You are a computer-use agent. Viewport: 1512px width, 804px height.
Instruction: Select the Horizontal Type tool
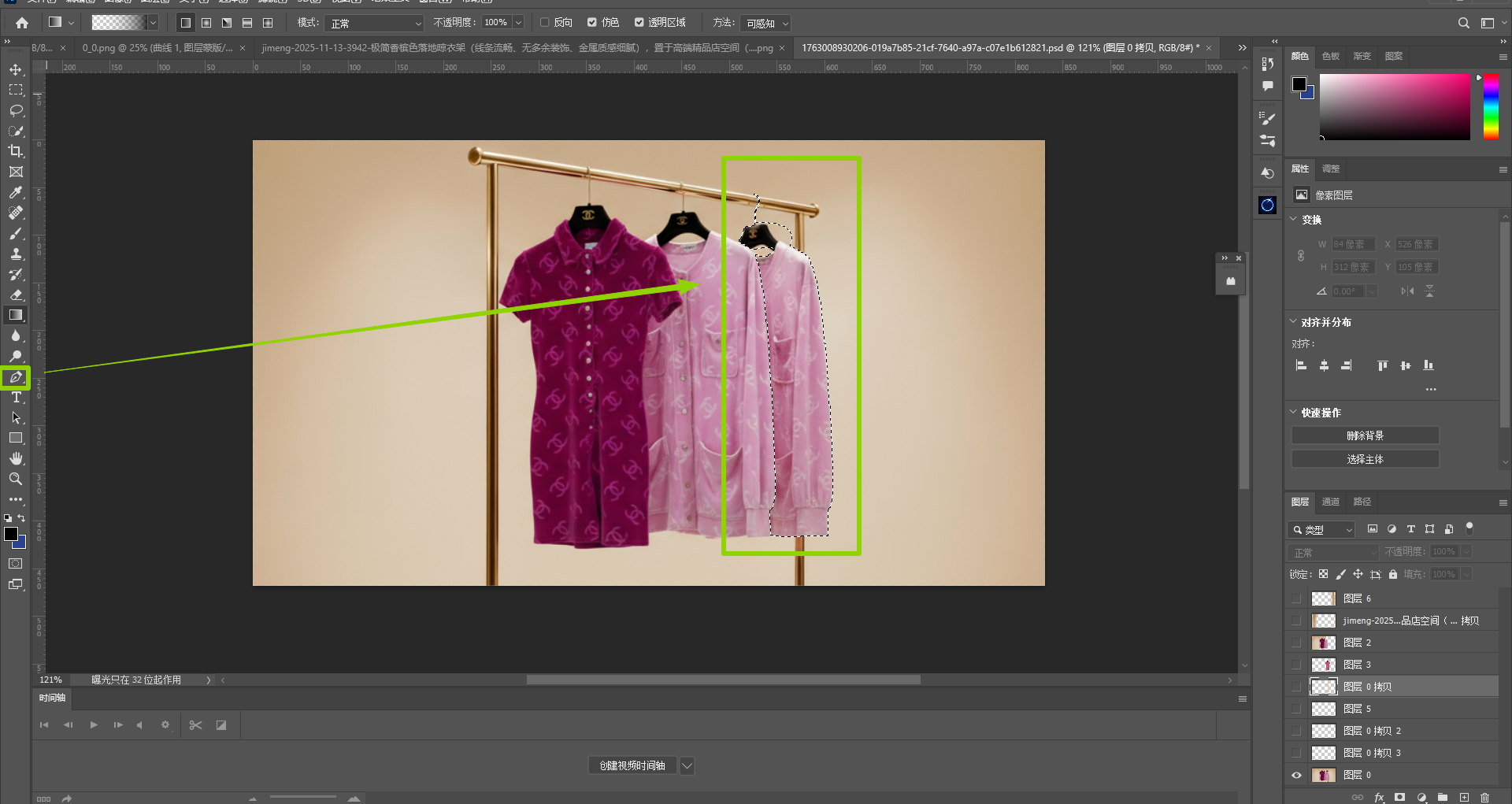(16, 398)
